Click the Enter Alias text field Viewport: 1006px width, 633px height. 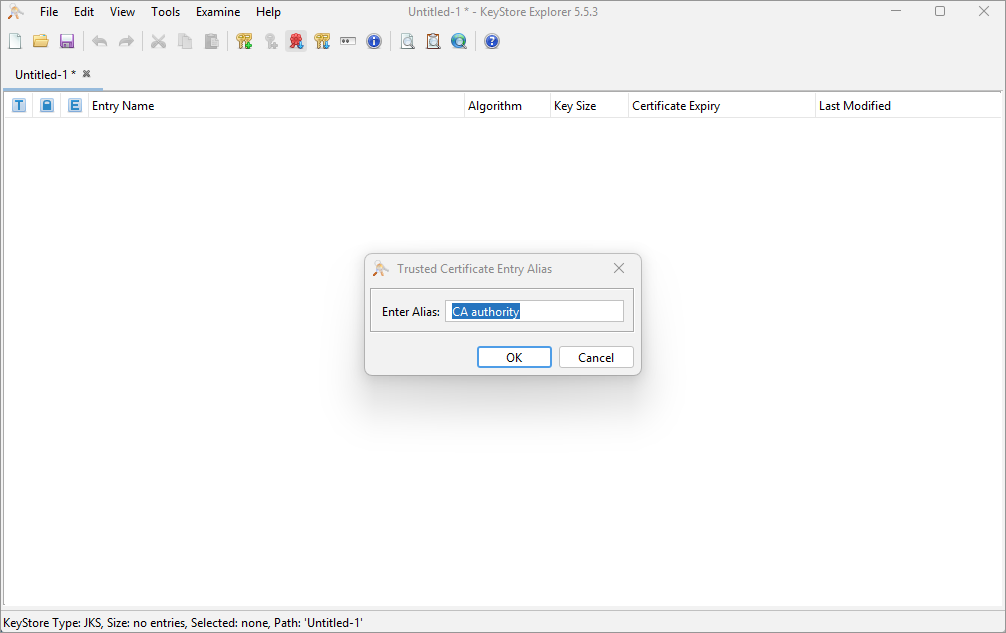(x=535, y=311)
